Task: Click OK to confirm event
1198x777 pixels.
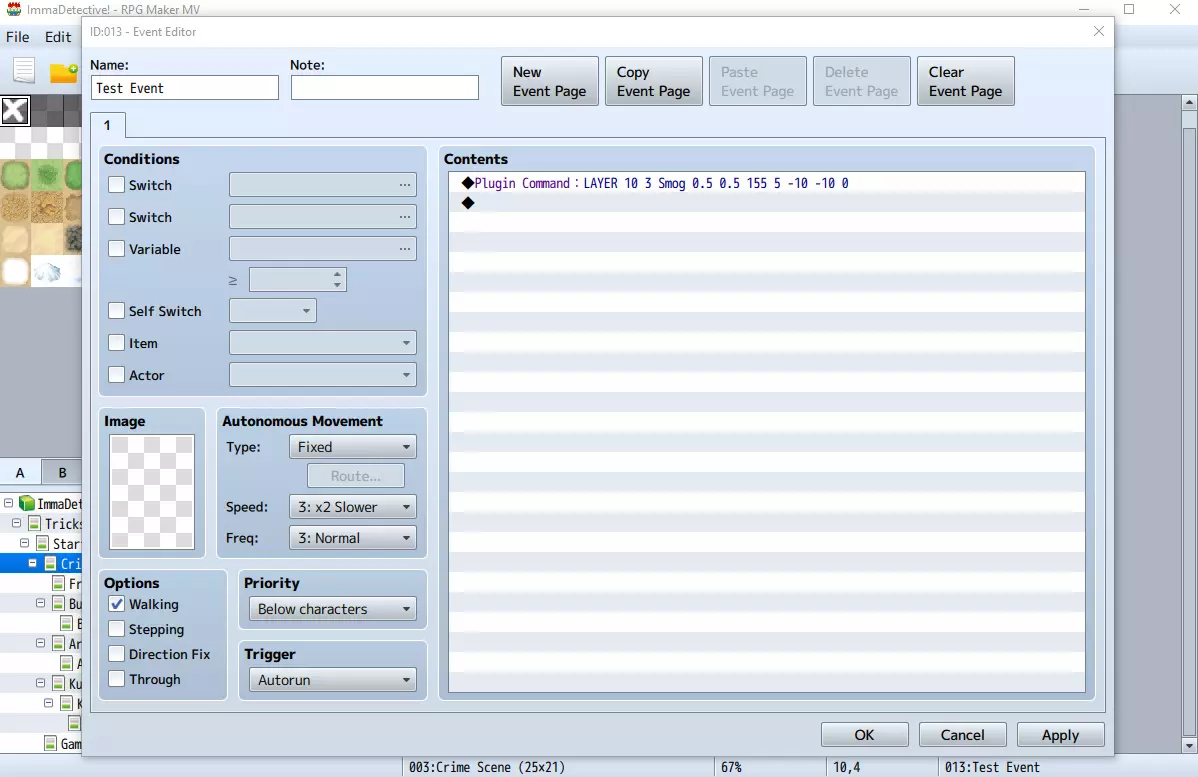Action: click(864, 735)
